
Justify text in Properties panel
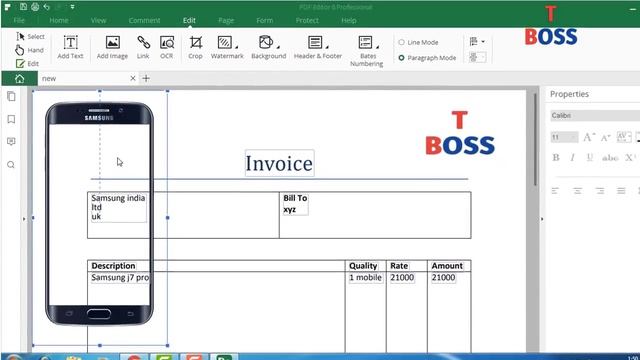pos(621,191)
